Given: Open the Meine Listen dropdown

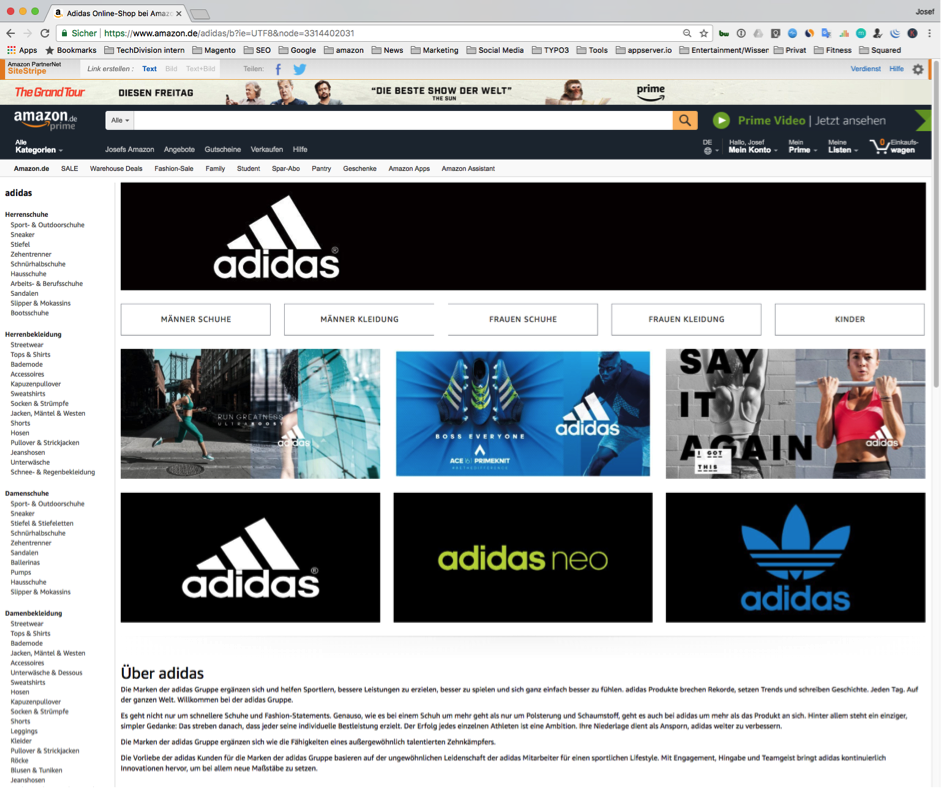Looking at the screenshot, I should point(843,146).
